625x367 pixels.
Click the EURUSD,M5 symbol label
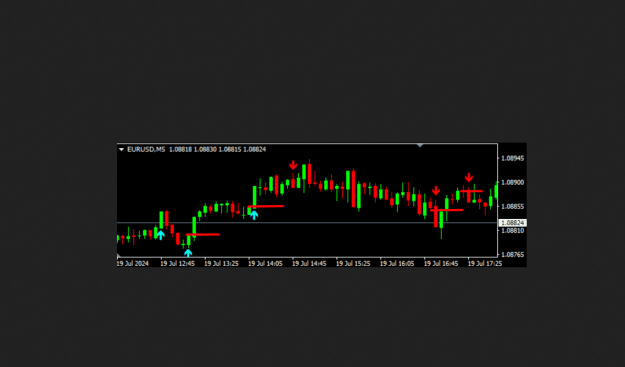(x=146, y=149)
